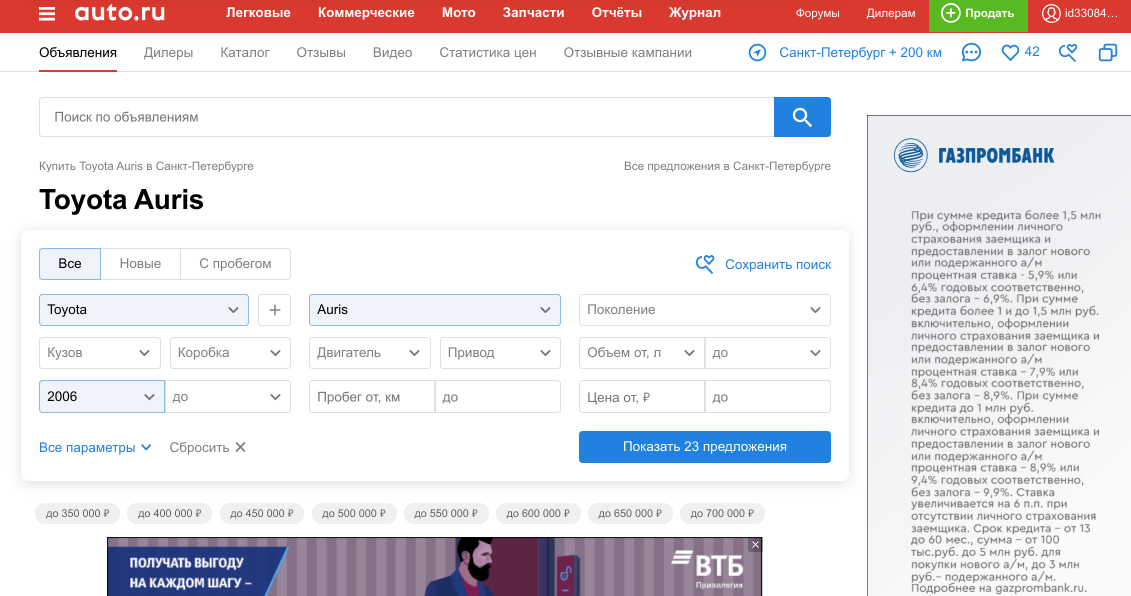This screenshot has width=1131, height=596.
Task: Open the Легковые menu
Action: point(258,13)
